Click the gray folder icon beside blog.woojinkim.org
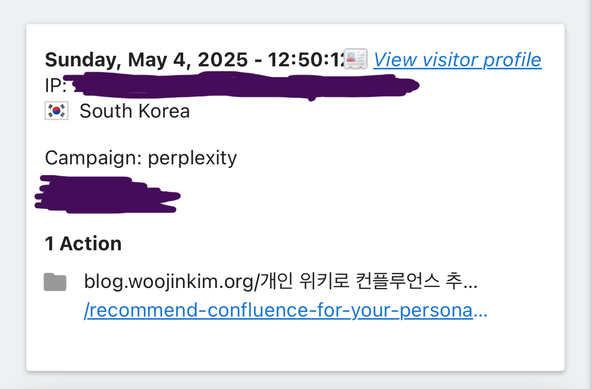Image resolution: width=592 pixels, height=389 pixels. 55,282
